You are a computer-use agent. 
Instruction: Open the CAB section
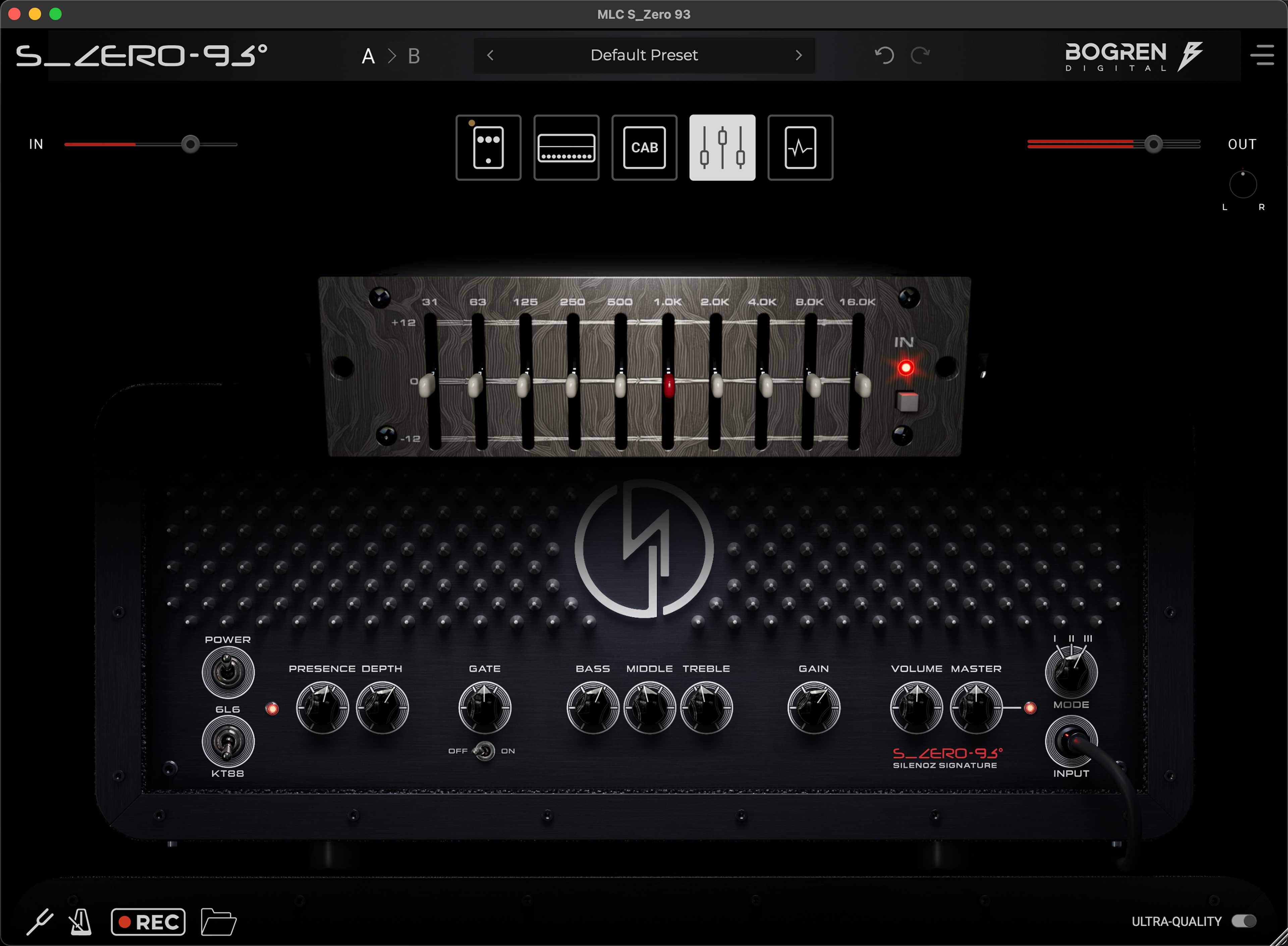coord(644,148)
